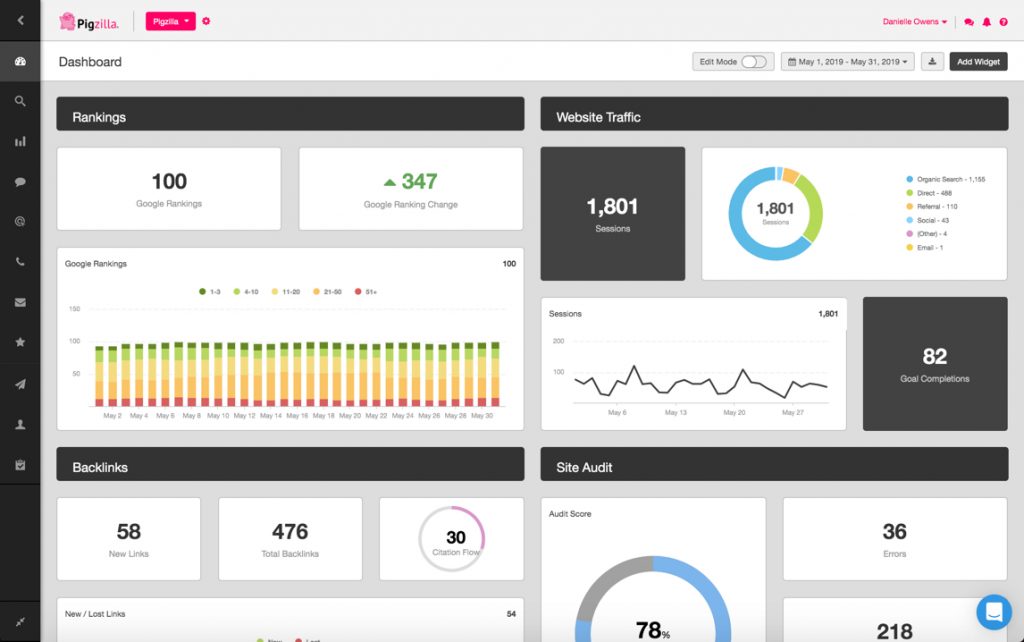The height and width of the screenshot is (642, 1024).
Task: Select the 36 Errors card
Action: coord(895,539)
